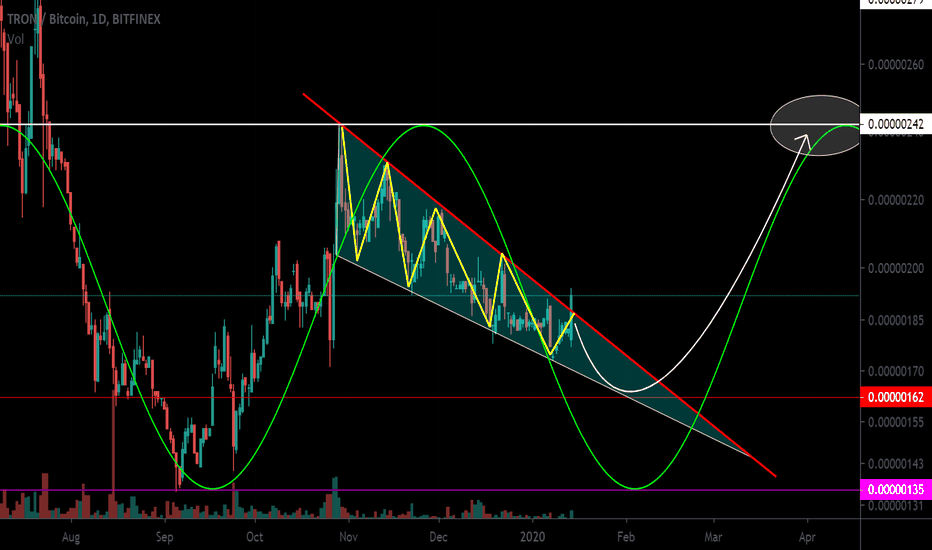Click the 0.00000200 price axis value
932x550 pixels.
(x=896, y=268)
